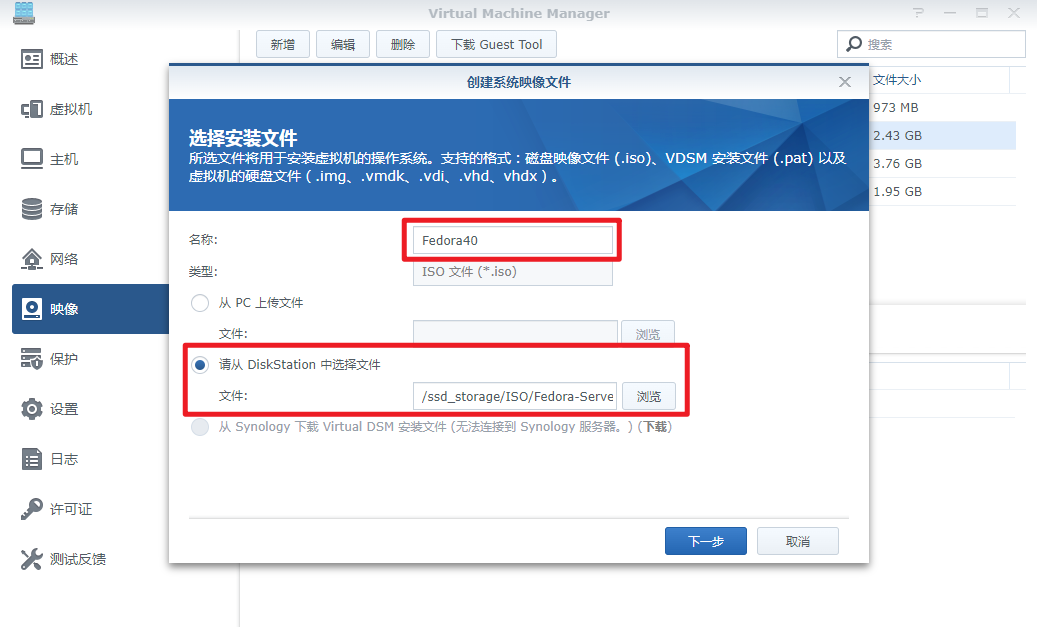1037x627 pixels.
Task: Click the DiskStation file path text field
Action: [515, 397]
